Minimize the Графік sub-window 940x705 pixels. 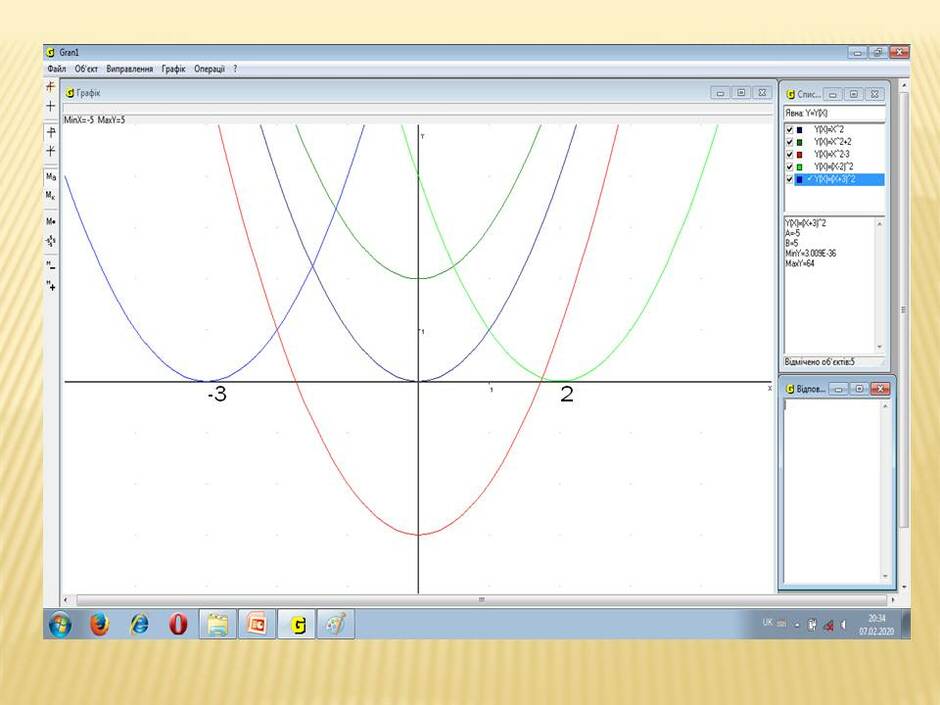tap(721, 93)
